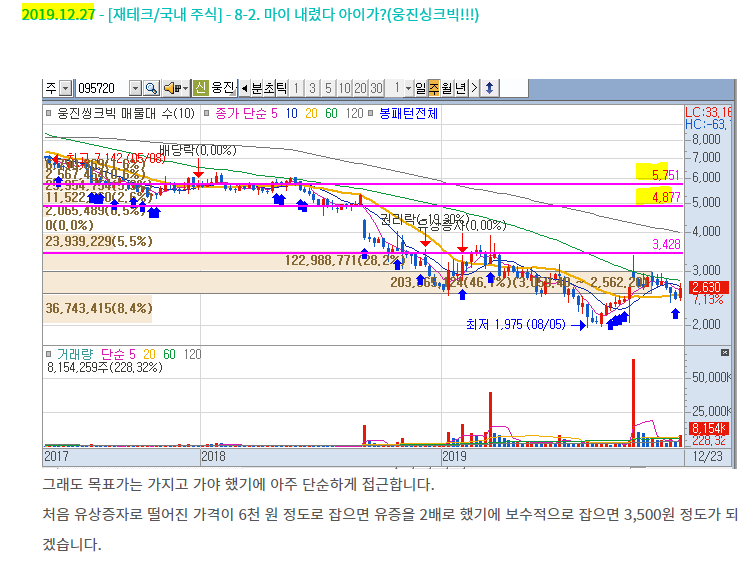Click the small square before 봉패턴전체
The image size is (749, 565).
371,113
